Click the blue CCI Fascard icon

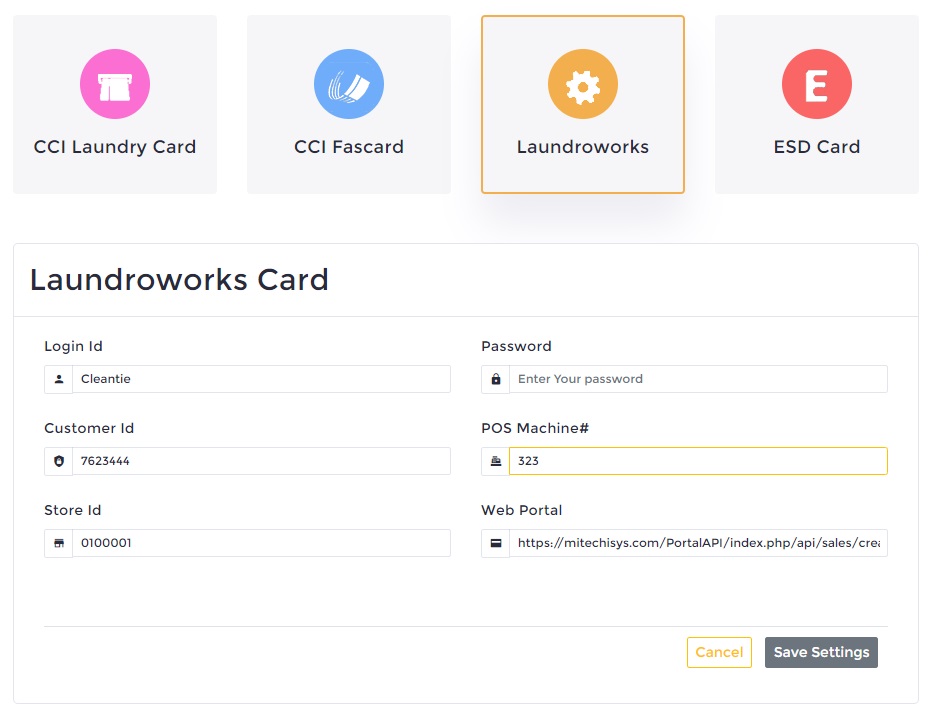[349, 84]
